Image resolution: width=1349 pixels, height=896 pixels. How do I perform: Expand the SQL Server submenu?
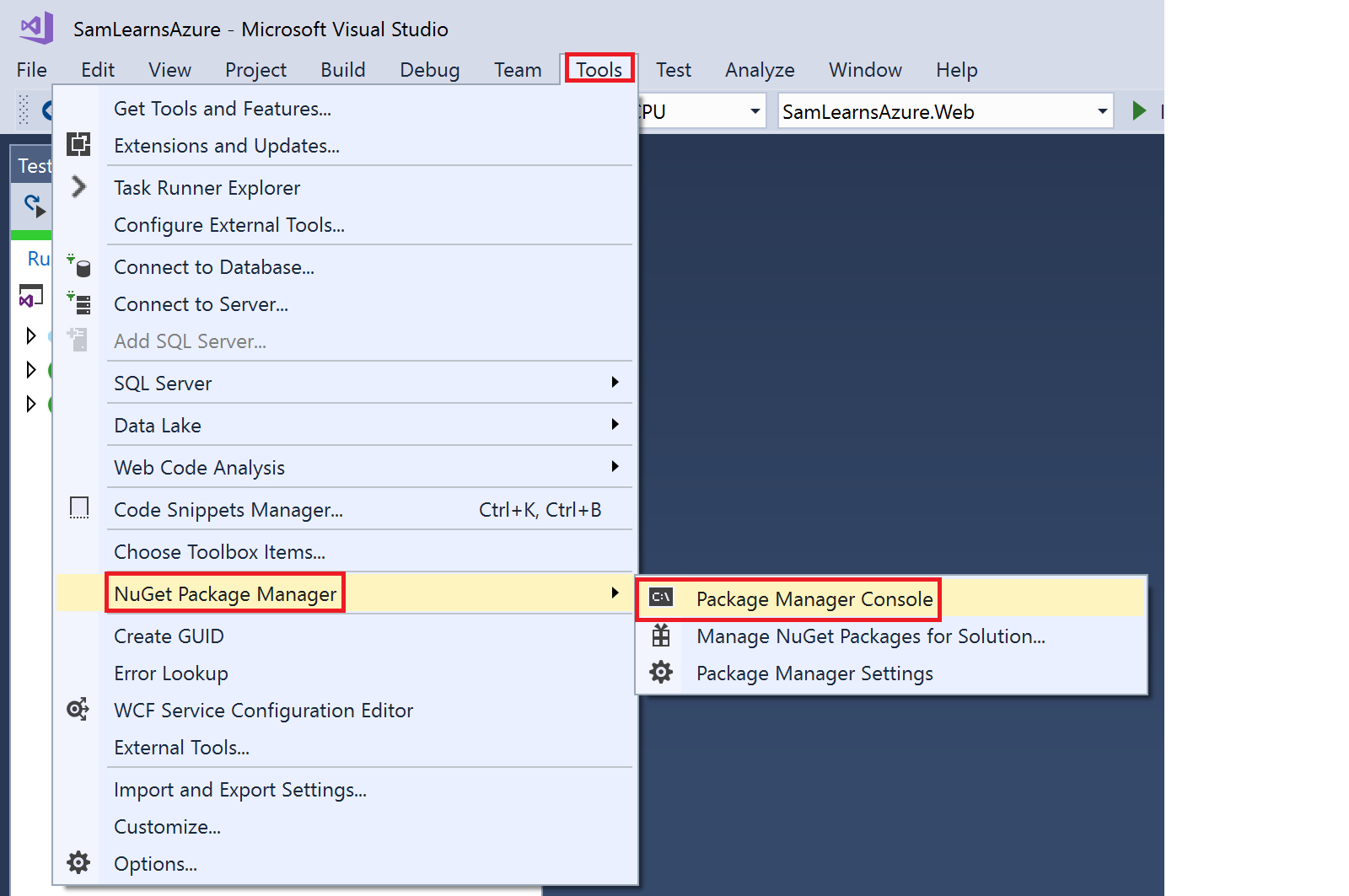click(615, 383)
